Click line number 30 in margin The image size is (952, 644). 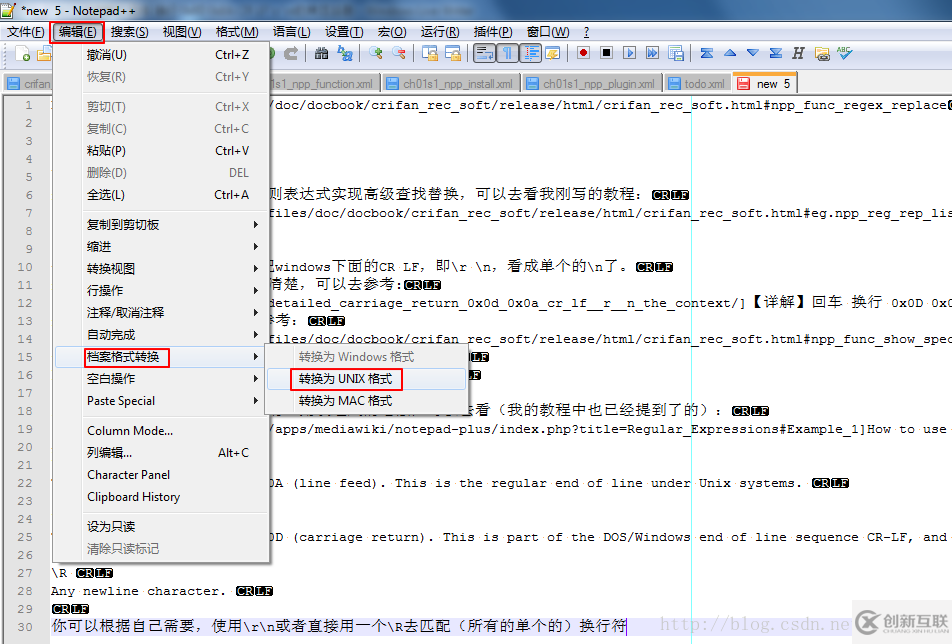coord(25,626)
